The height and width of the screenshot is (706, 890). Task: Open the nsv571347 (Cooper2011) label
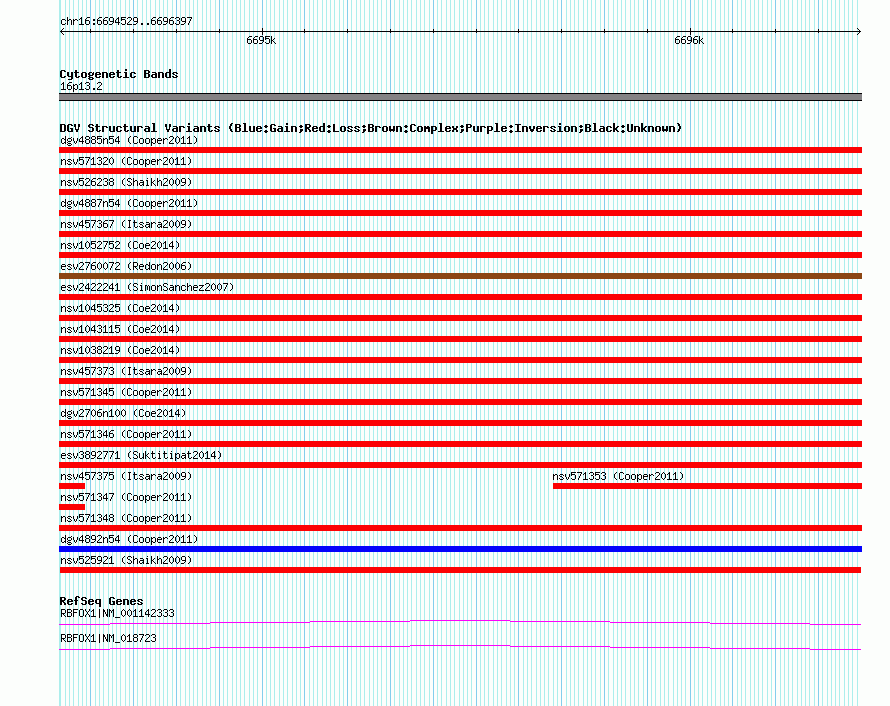tap(126, 497)
